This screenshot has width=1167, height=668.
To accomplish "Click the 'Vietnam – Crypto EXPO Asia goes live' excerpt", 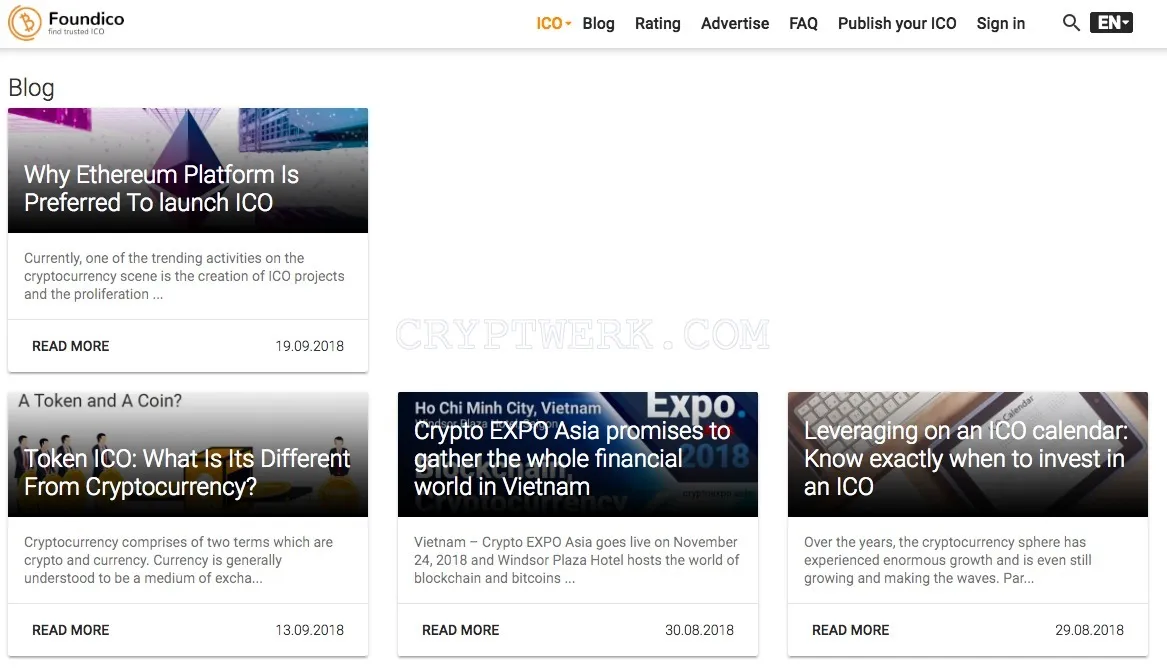I will tap(577, 560).
